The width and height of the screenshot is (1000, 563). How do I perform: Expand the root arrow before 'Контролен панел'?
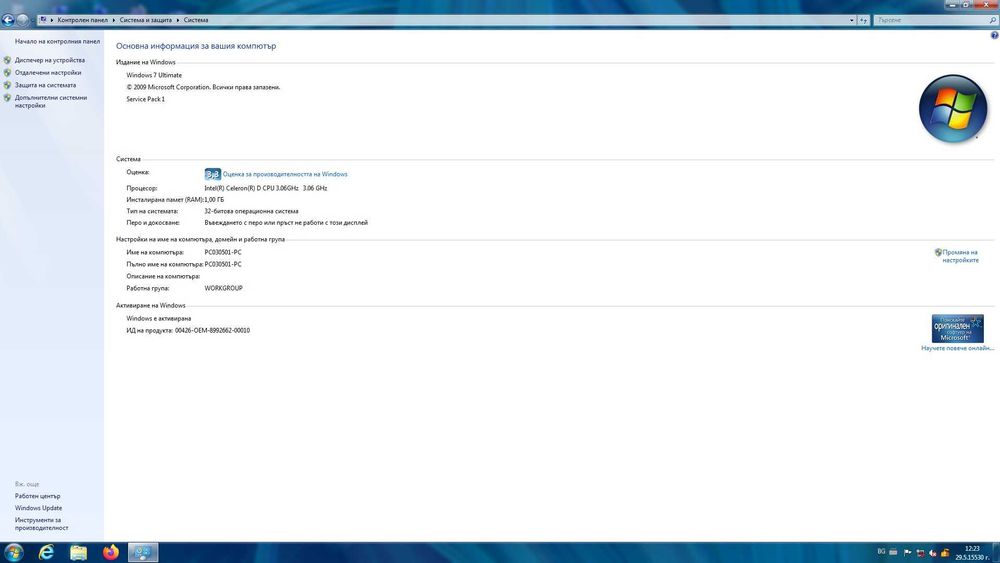tap(52, 20)
